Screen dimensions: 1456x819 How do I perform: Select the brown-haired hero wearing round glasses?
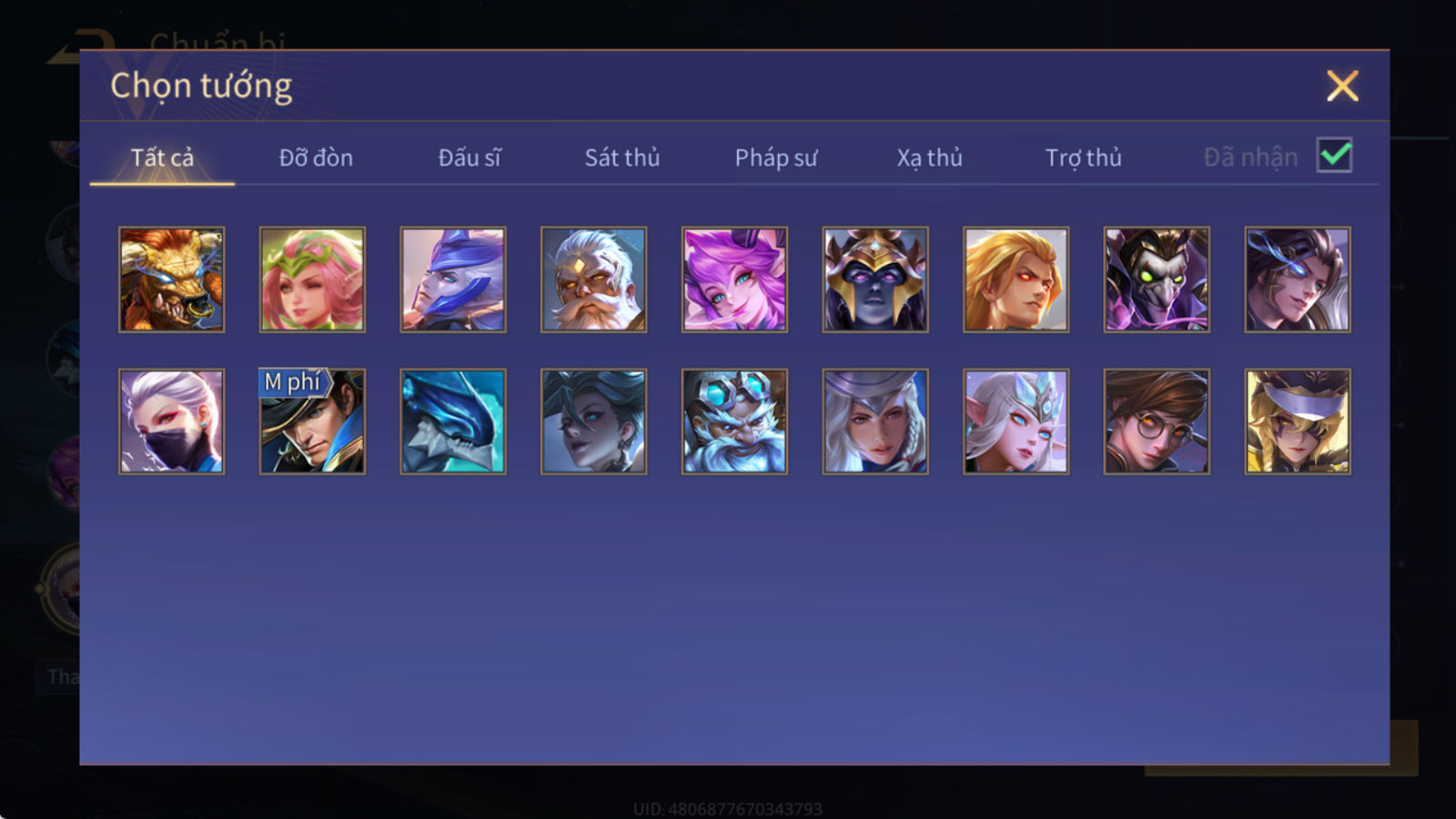(1157, 421)
